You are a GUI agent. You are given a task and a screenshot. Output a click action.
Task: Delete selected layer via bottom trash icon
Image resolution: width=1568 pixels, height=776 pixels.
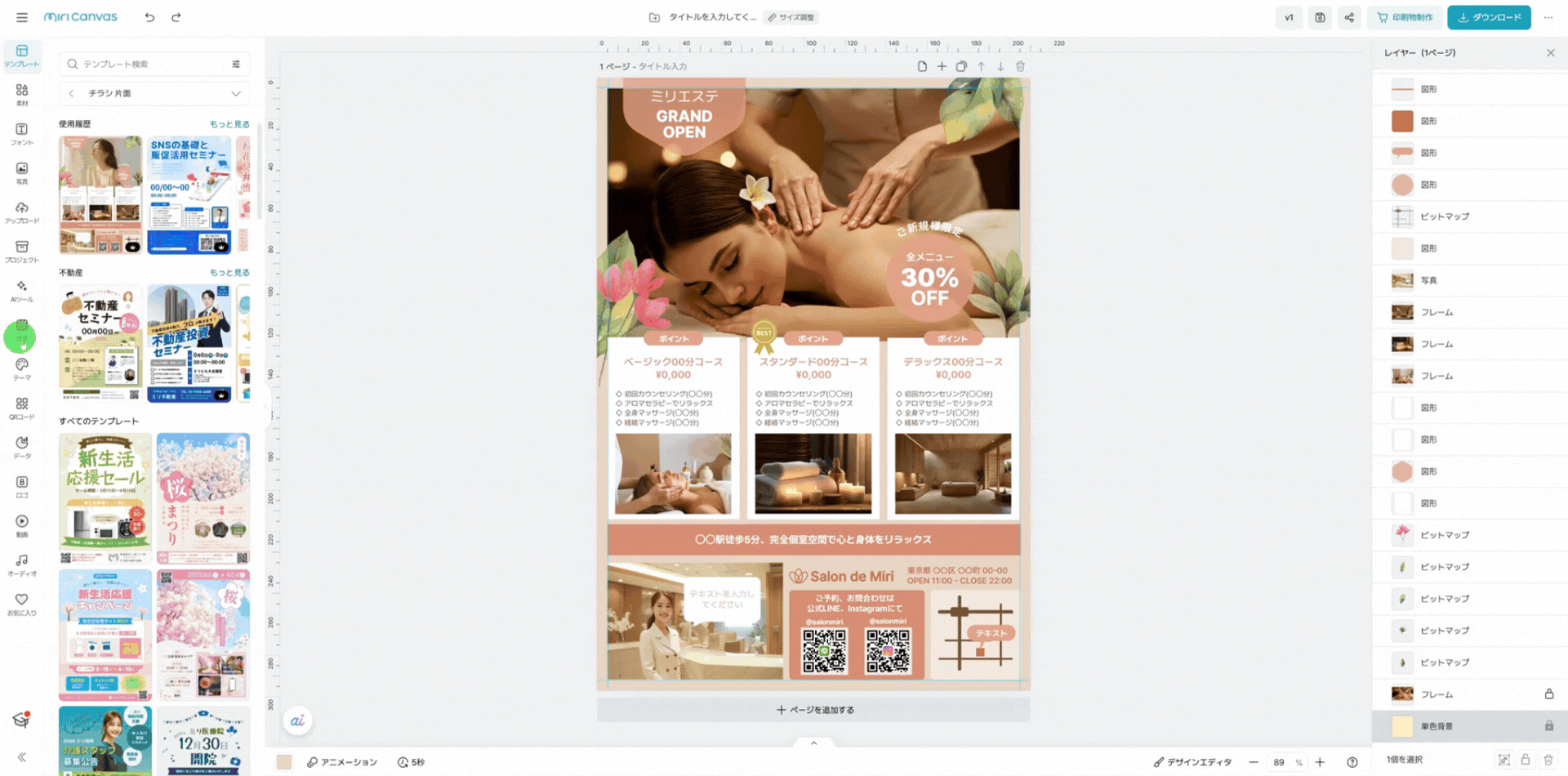1548,760
